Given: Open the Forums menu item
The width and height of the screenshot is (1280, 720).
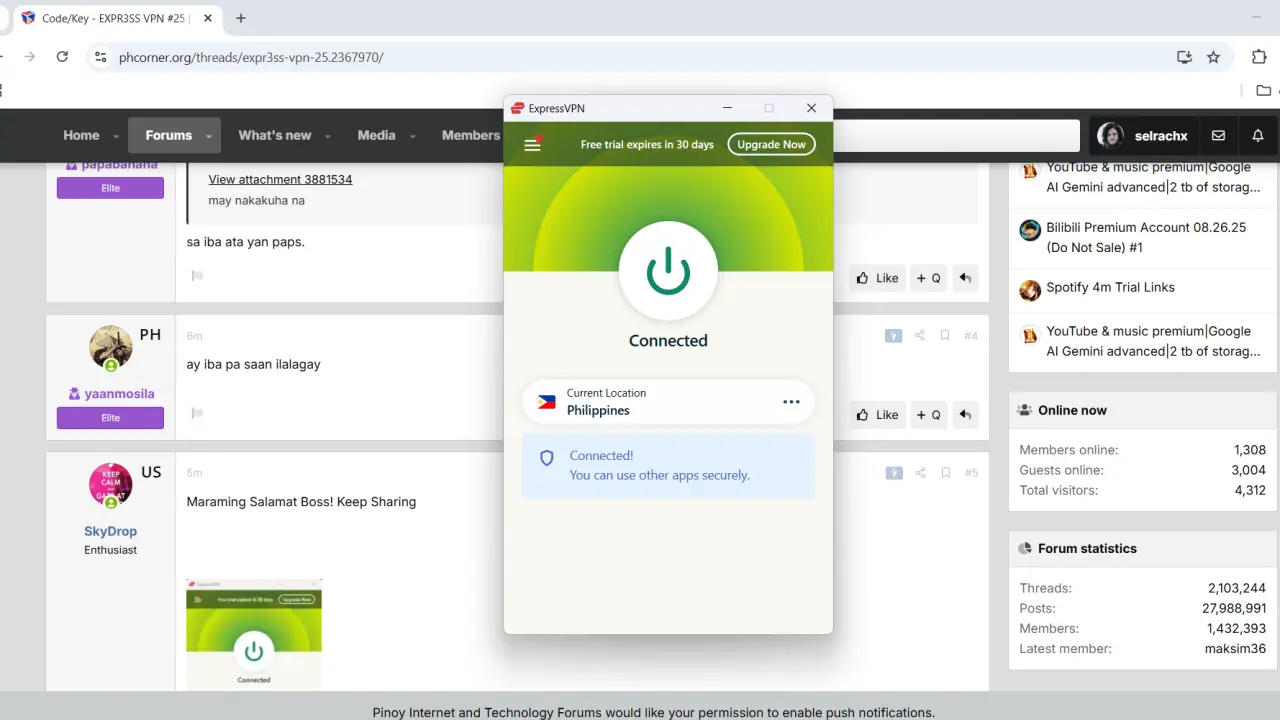Looking at the screenshot, I should coord(168,135).
